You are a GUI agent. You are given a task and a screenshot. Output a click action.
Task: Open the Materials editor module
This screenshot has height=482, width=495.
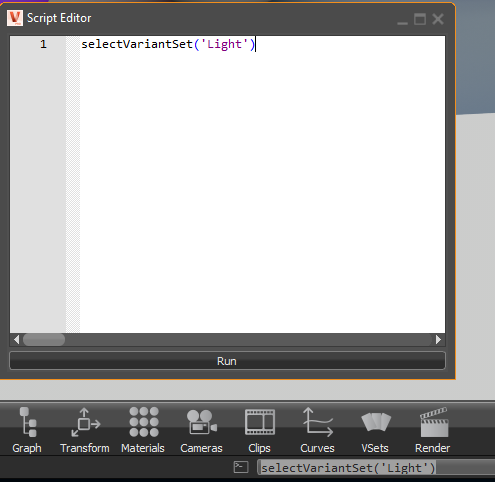[x=143, y=430]
